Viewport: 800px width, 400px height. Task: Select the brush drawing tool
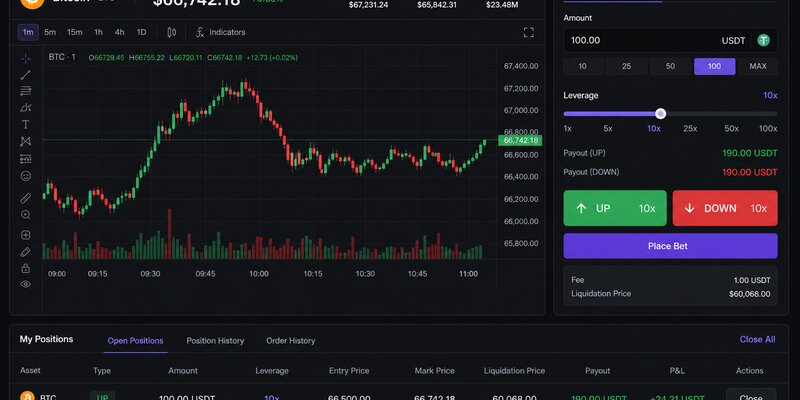pos(26,108)
